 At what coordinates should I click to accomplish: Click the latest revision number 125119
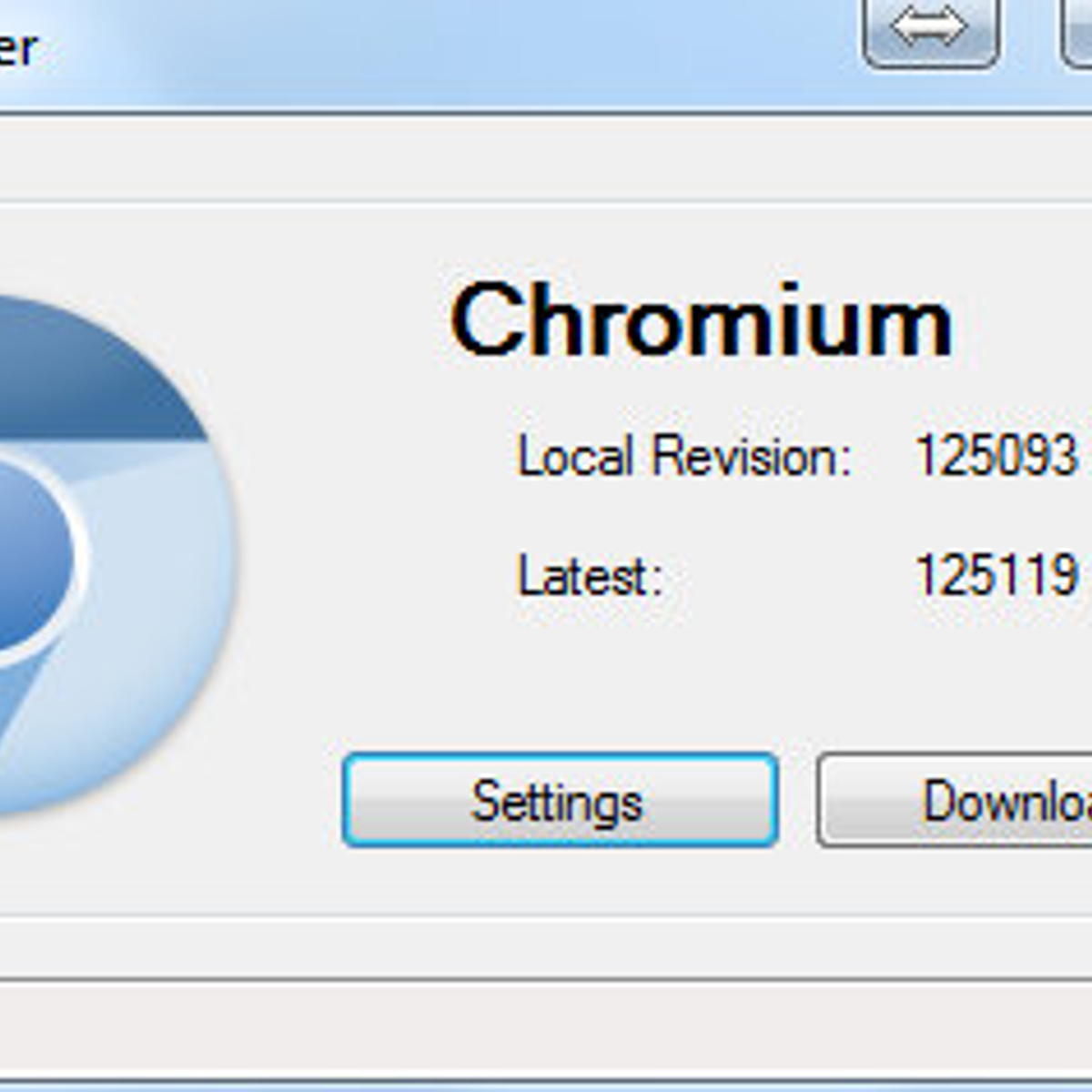(996, 576)
